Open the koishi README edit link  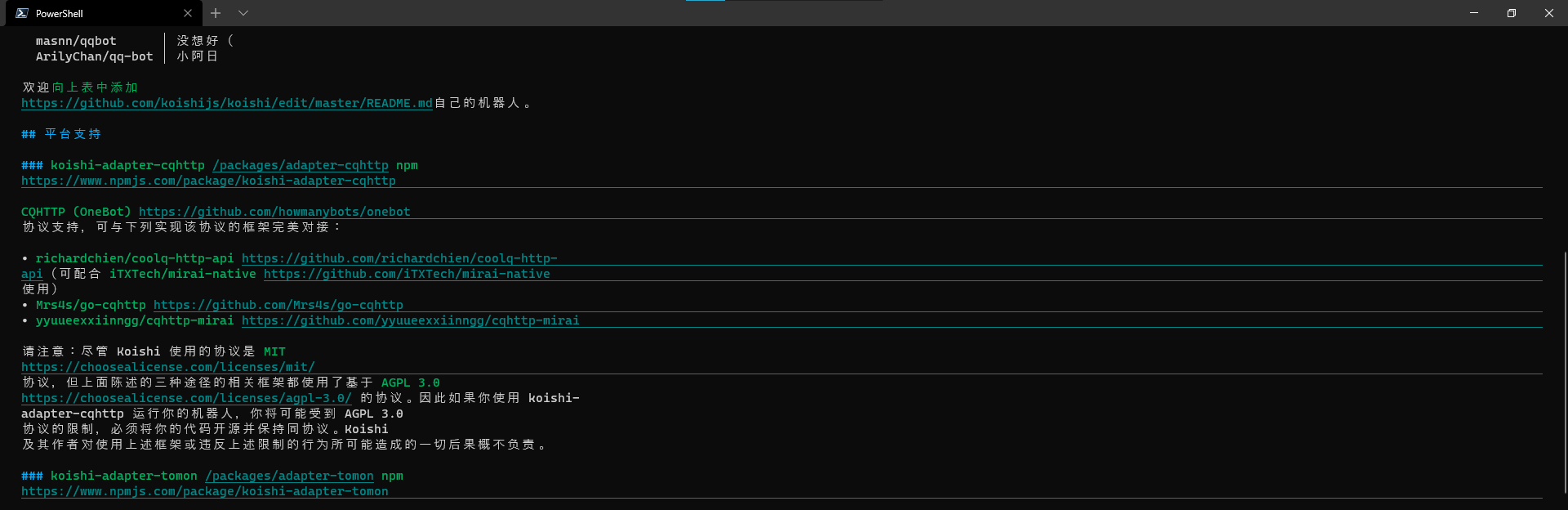point(226,103)
